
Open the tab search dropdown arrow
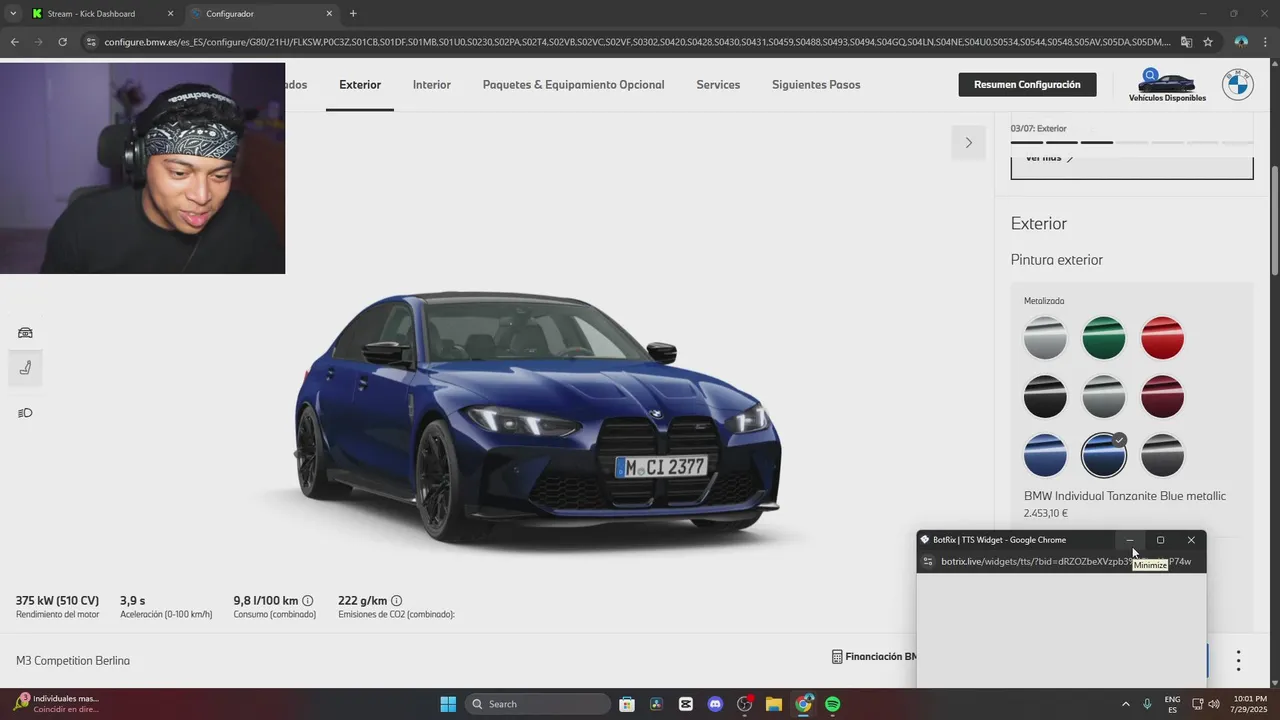[x=12, y=14]
